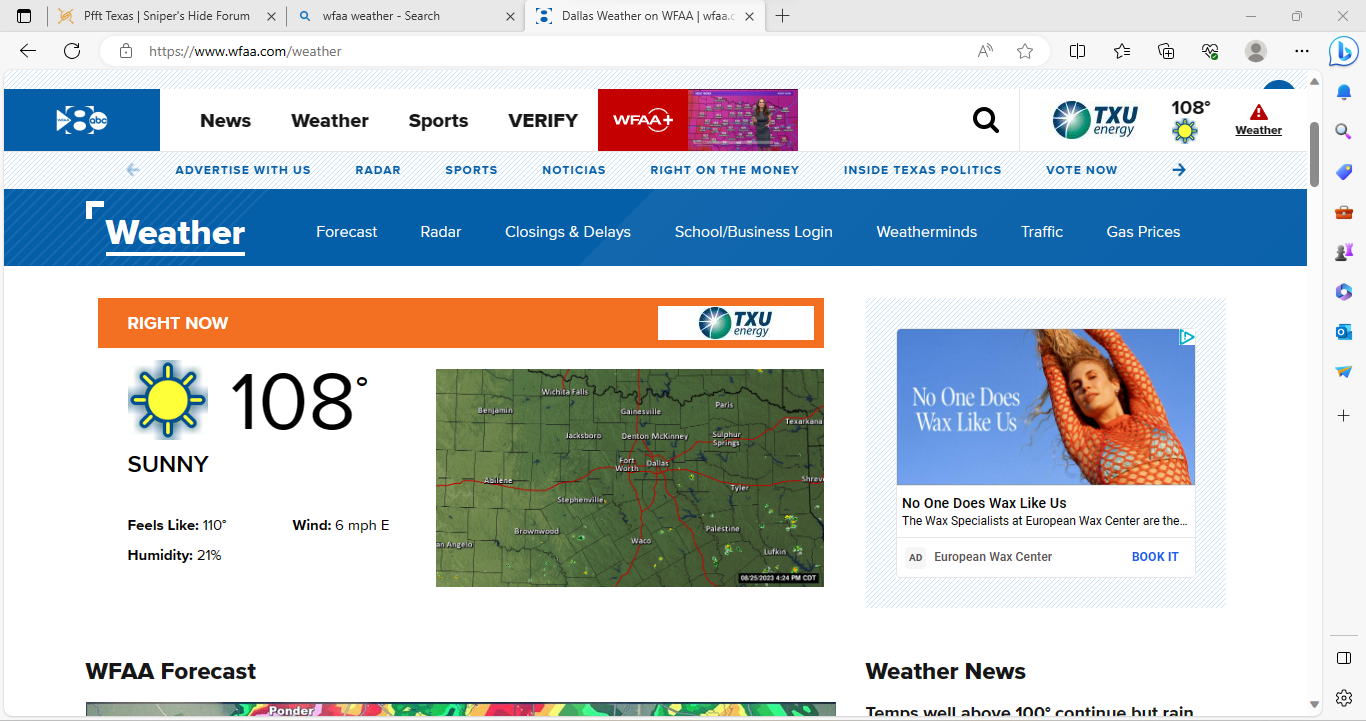Open Settings and more ellipsis menu
This screenshot has height=721, width=1366.
click(1301, 51)
